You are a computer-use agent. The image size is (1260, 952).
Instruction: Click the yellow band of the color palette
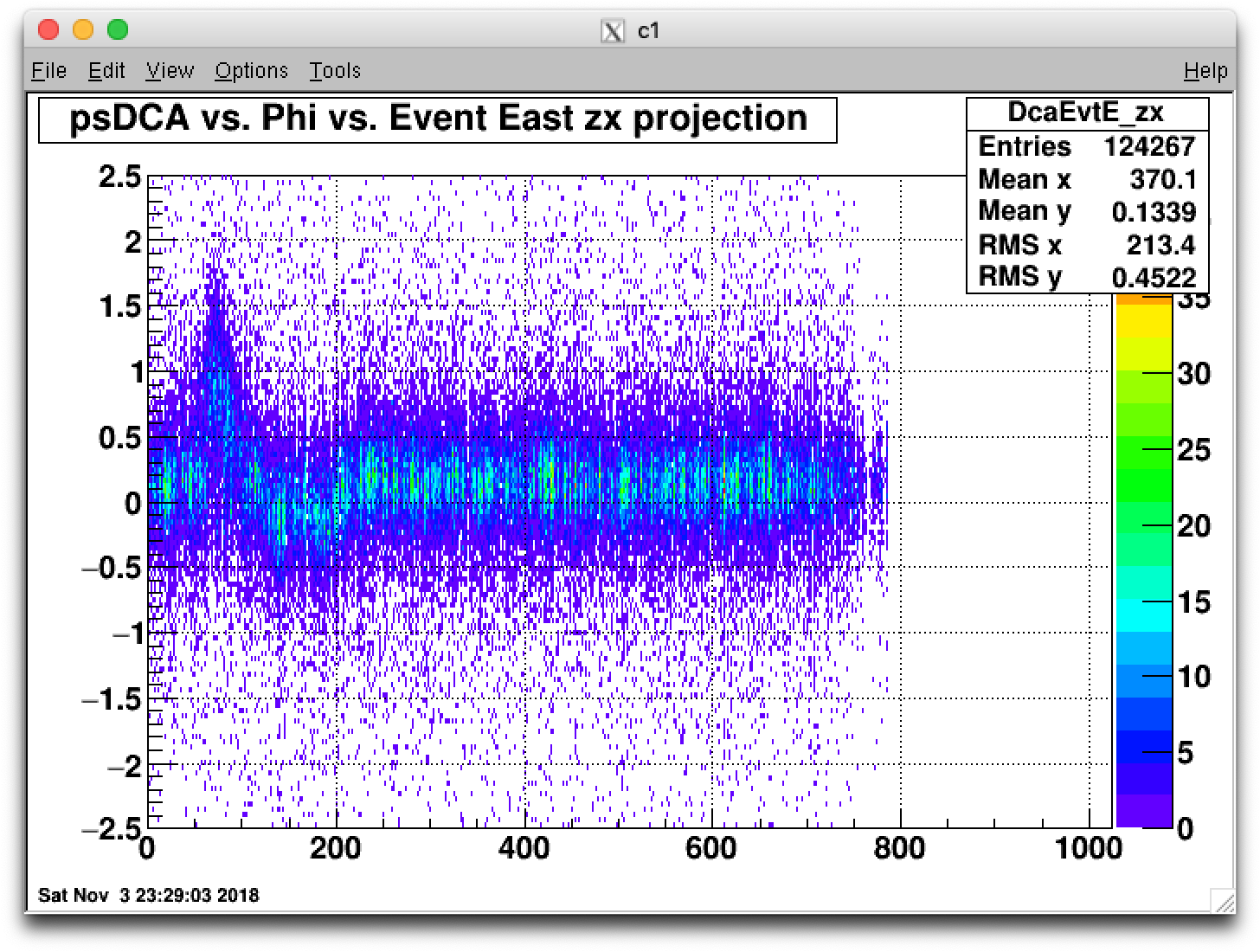click(1143, 321)
